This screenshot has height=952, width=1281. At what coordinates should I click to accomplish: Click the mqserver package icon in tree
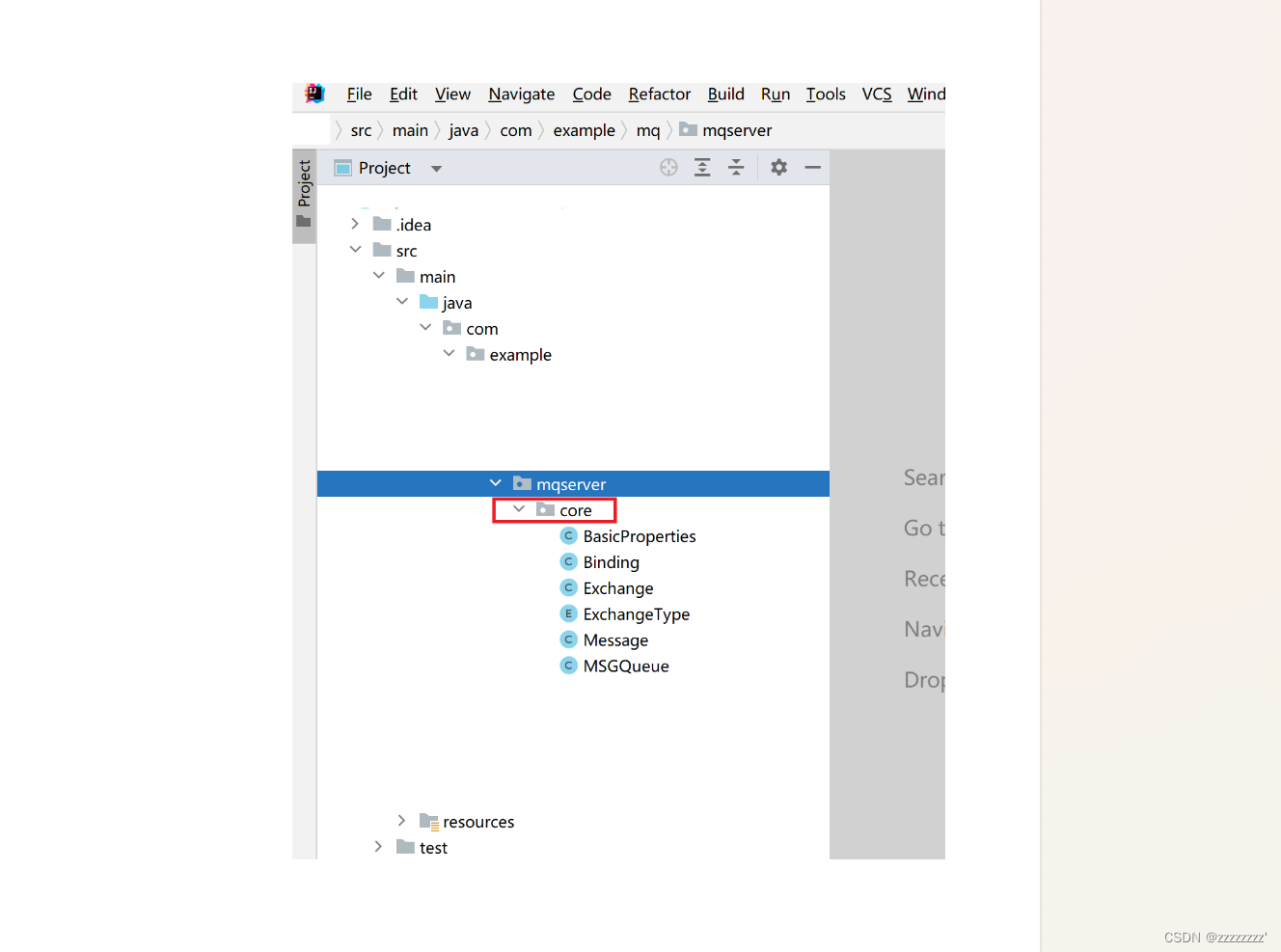pyautogui.click(x=522, y=483)
